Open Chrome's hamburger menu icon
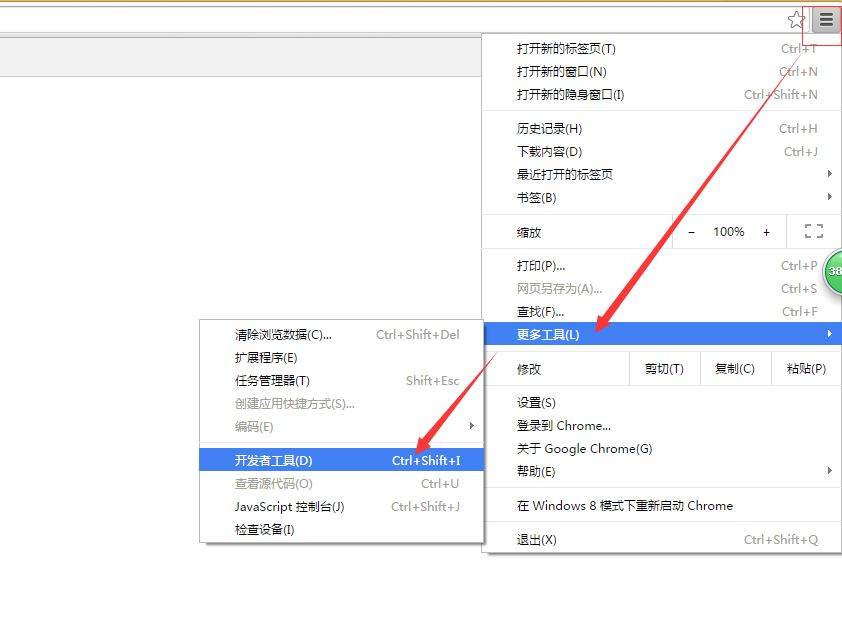842x617 pixels. tap(824, 19)
